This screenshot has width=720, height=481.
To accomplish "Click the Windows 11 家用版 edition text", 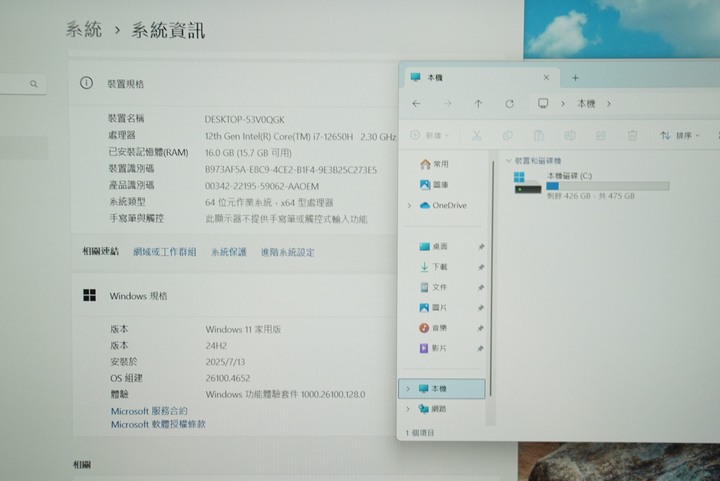I will (243, 329).
